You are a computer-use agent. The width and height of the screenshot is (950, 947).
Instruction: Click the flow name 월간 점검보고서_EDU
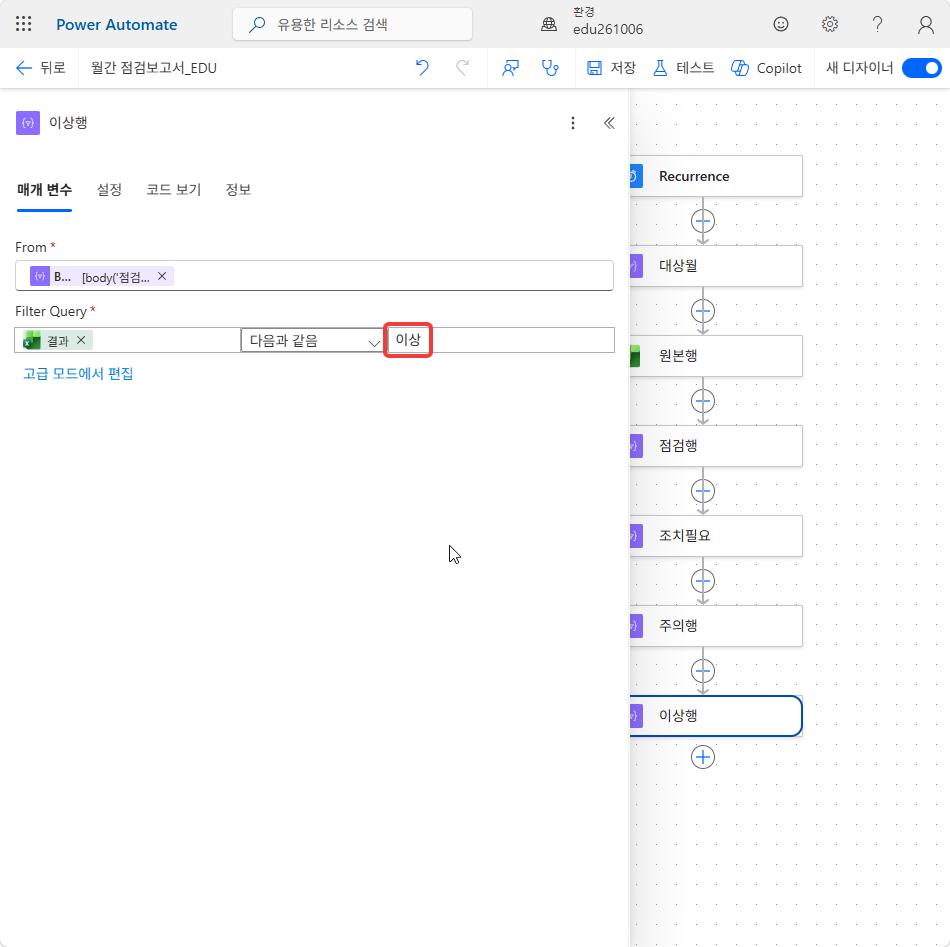[x=154, y=68]
